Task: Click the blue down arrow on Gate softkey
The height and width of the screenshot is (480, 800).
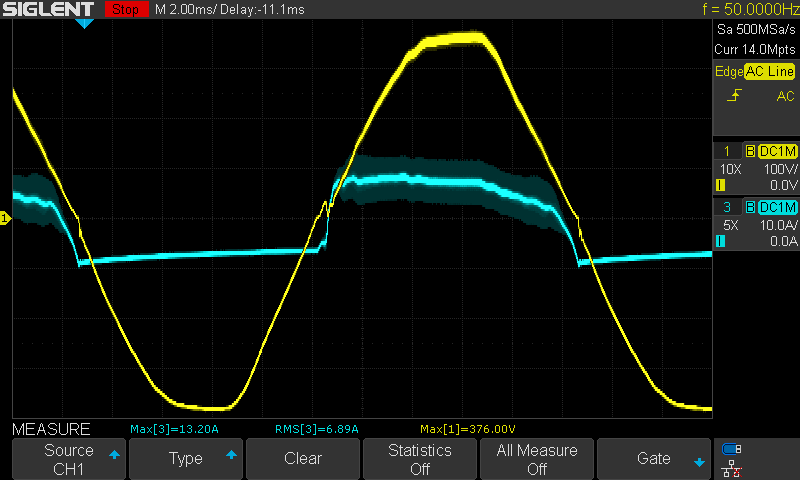Action: click(699, 463)
